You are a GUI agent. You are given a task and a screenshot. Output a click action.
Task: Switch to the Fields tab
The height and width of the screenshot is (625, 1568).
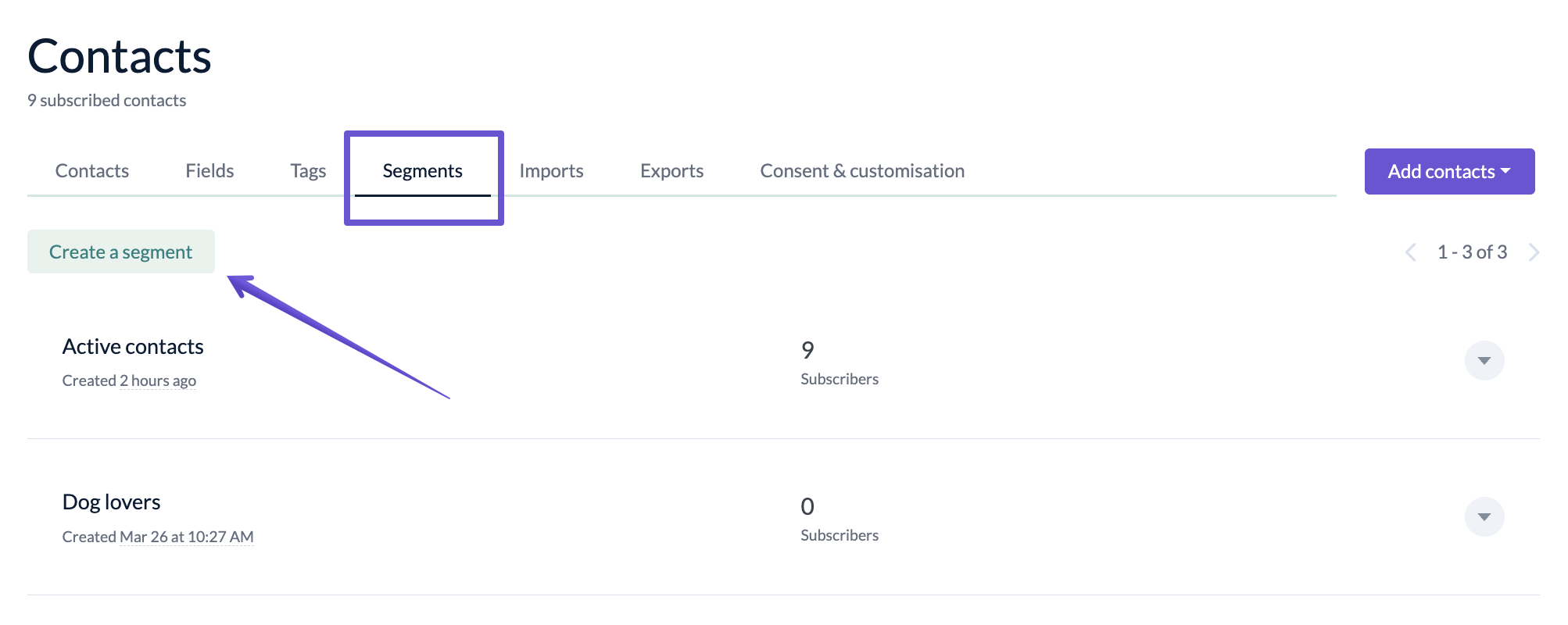click(x=209, y=171)
